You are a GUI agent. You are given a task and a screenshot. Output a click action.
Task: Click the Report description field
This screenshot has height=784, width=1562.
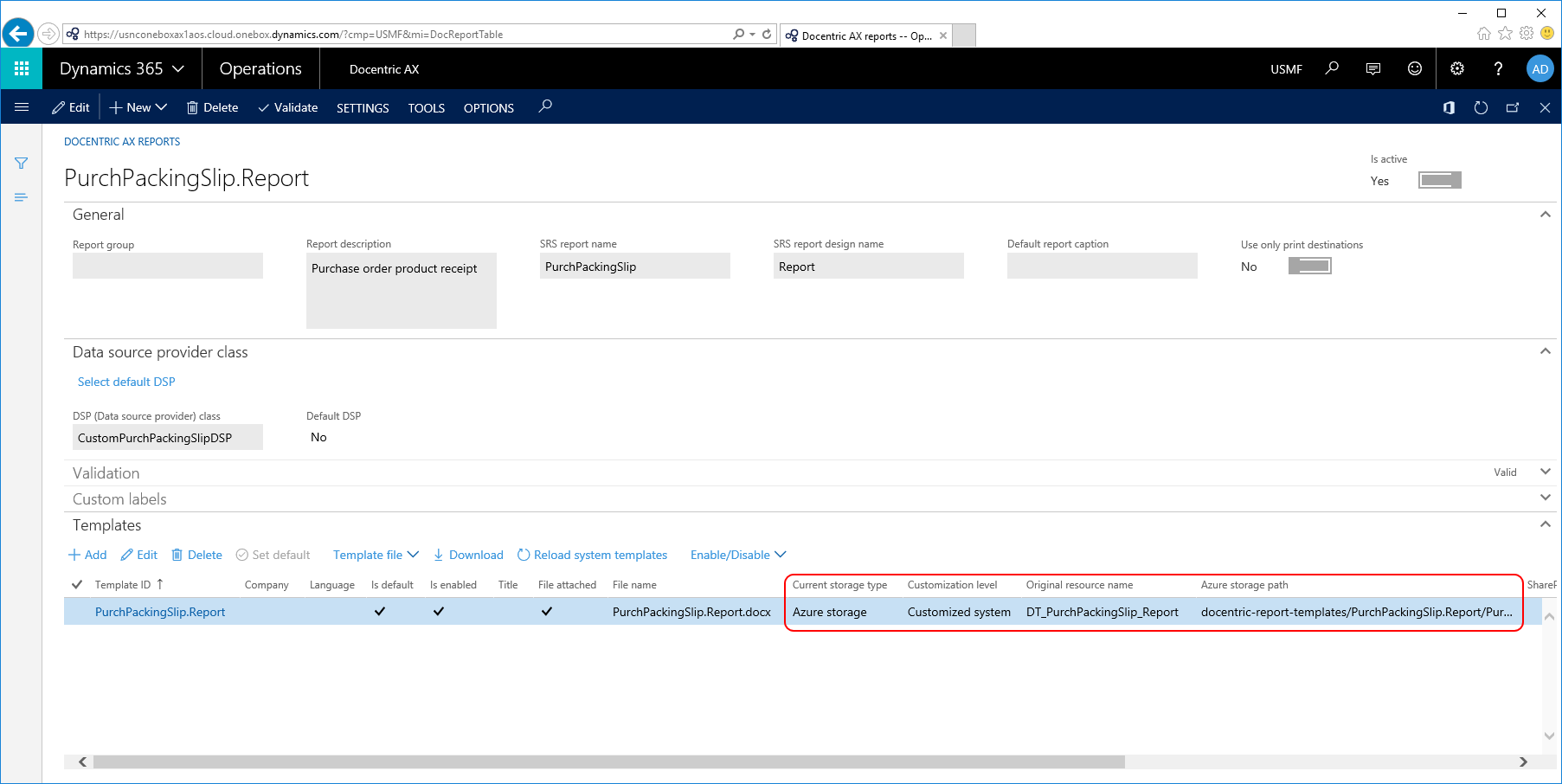click(402, 291)
